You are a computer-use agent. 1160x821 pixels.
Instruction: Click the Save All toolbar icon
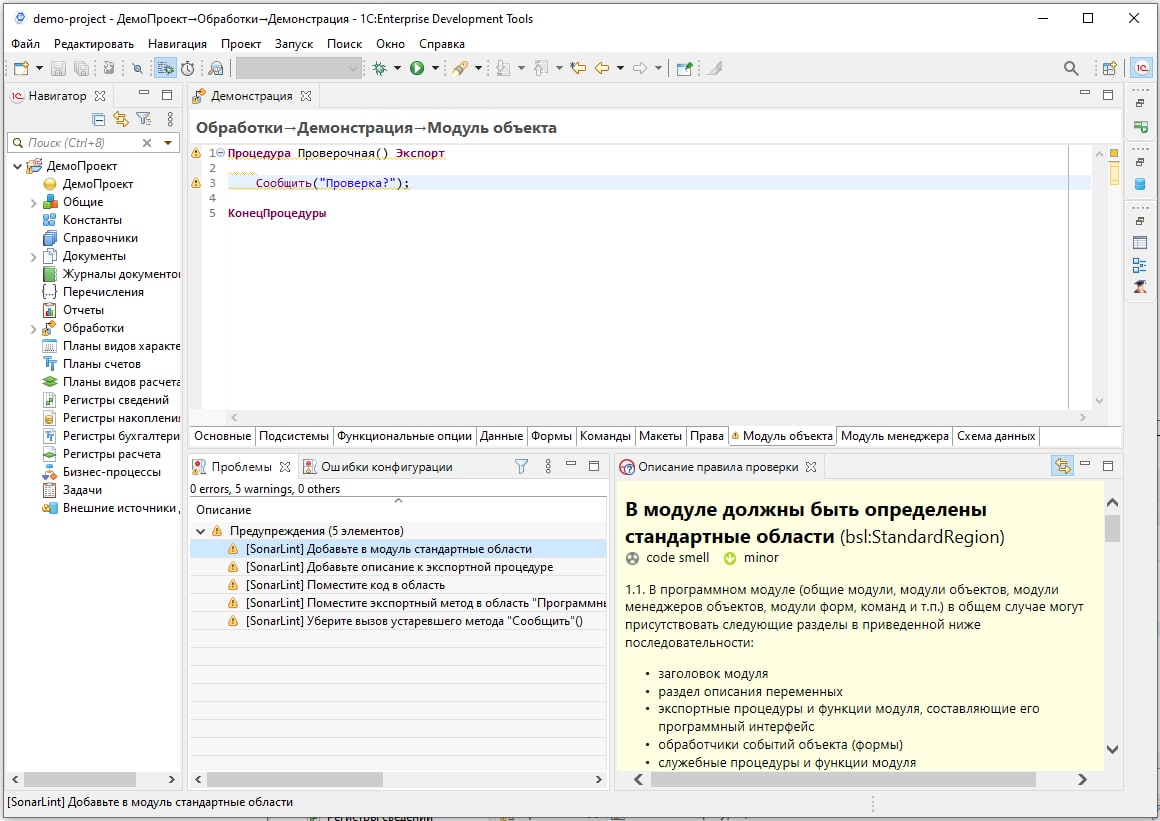[x=81, y=68]
